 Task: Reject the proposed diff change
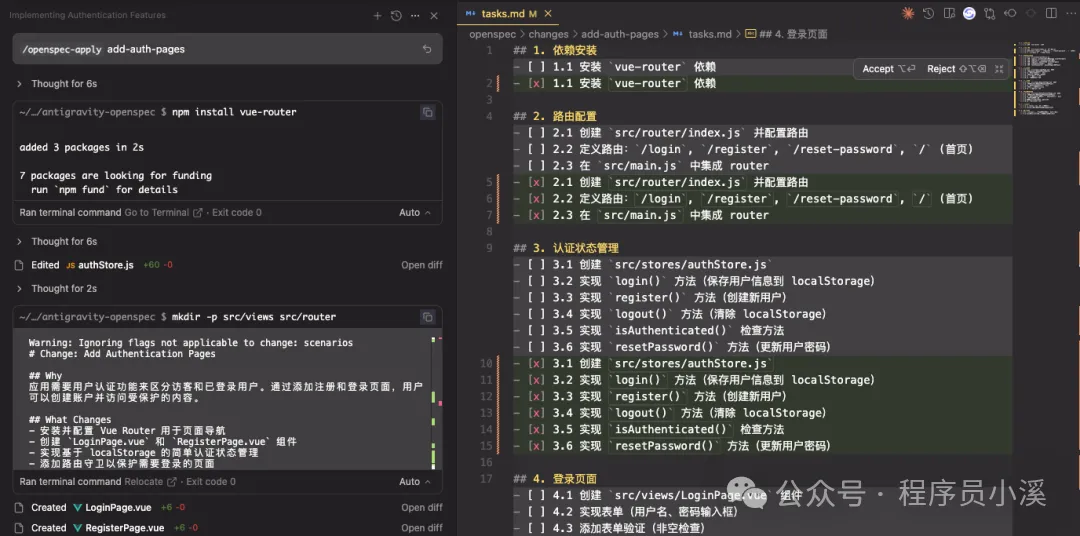950,69
